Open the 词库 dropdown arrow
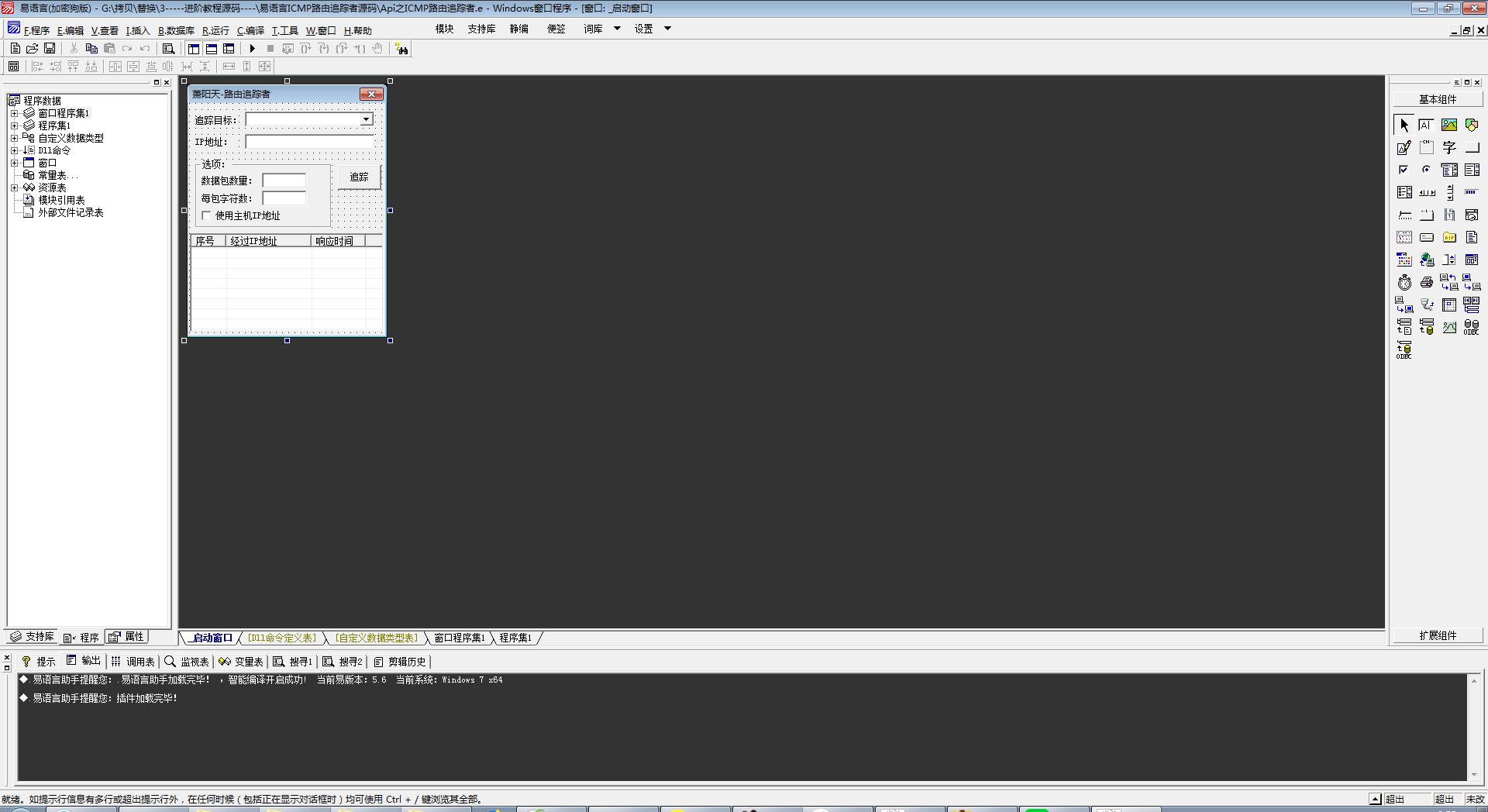 617,29
